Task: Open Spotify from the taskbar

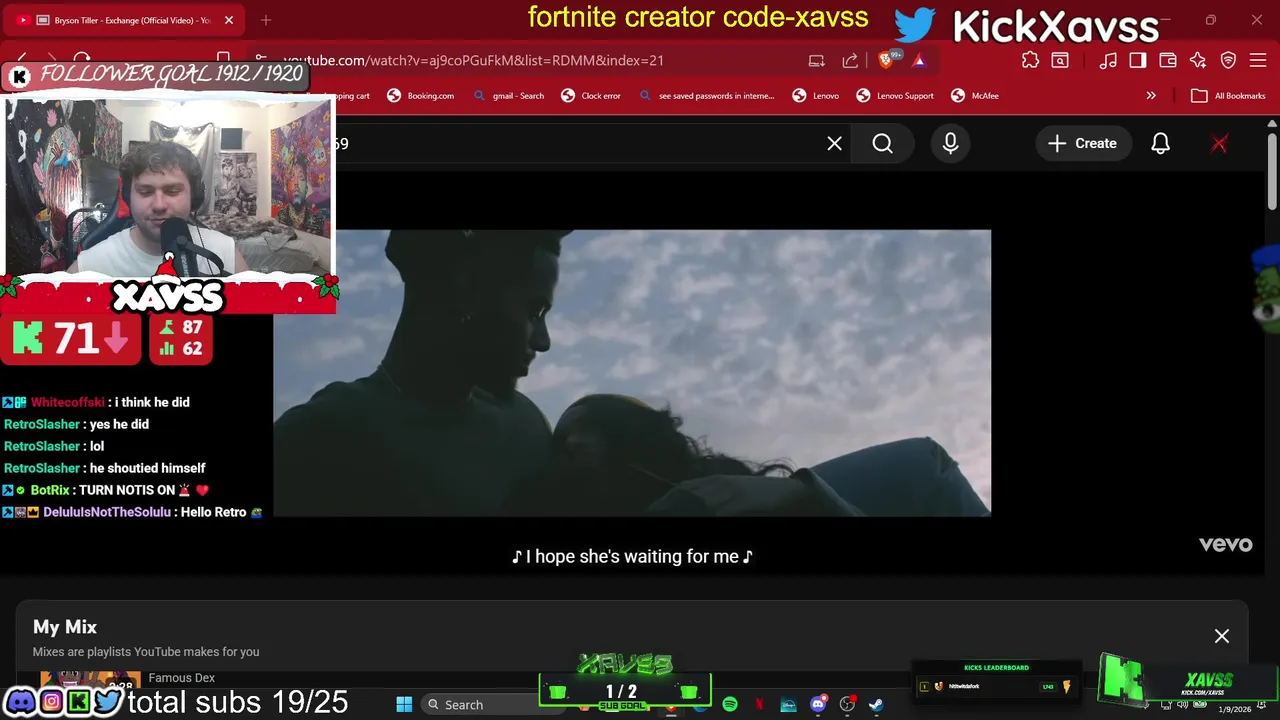Action: click(x=730, y=705)
